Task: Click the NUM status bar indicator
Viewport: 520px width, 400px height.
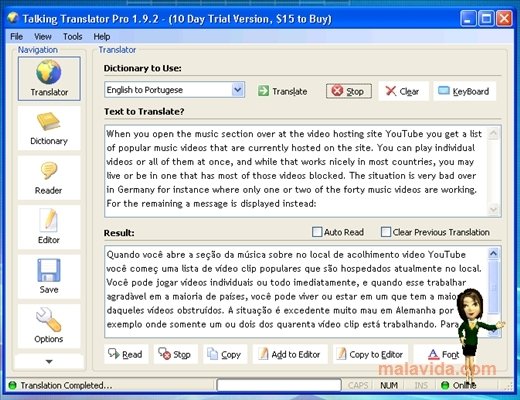Action: (x=389, y=386)
